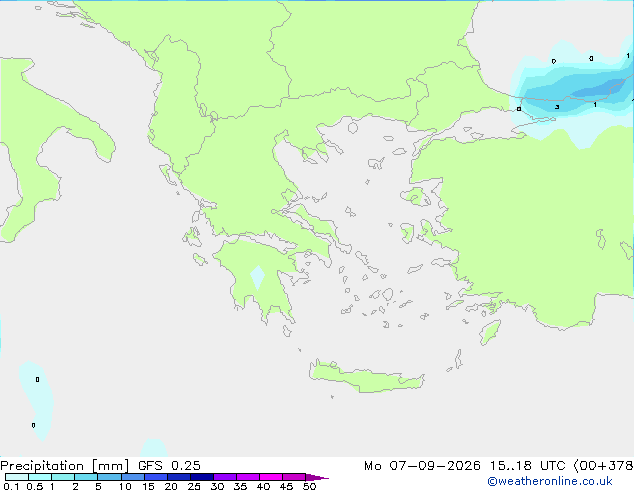The width and height of the screenshot is (634, 490).
Task: Click the "50" legend scale label
Action: (x=309, y=486)
